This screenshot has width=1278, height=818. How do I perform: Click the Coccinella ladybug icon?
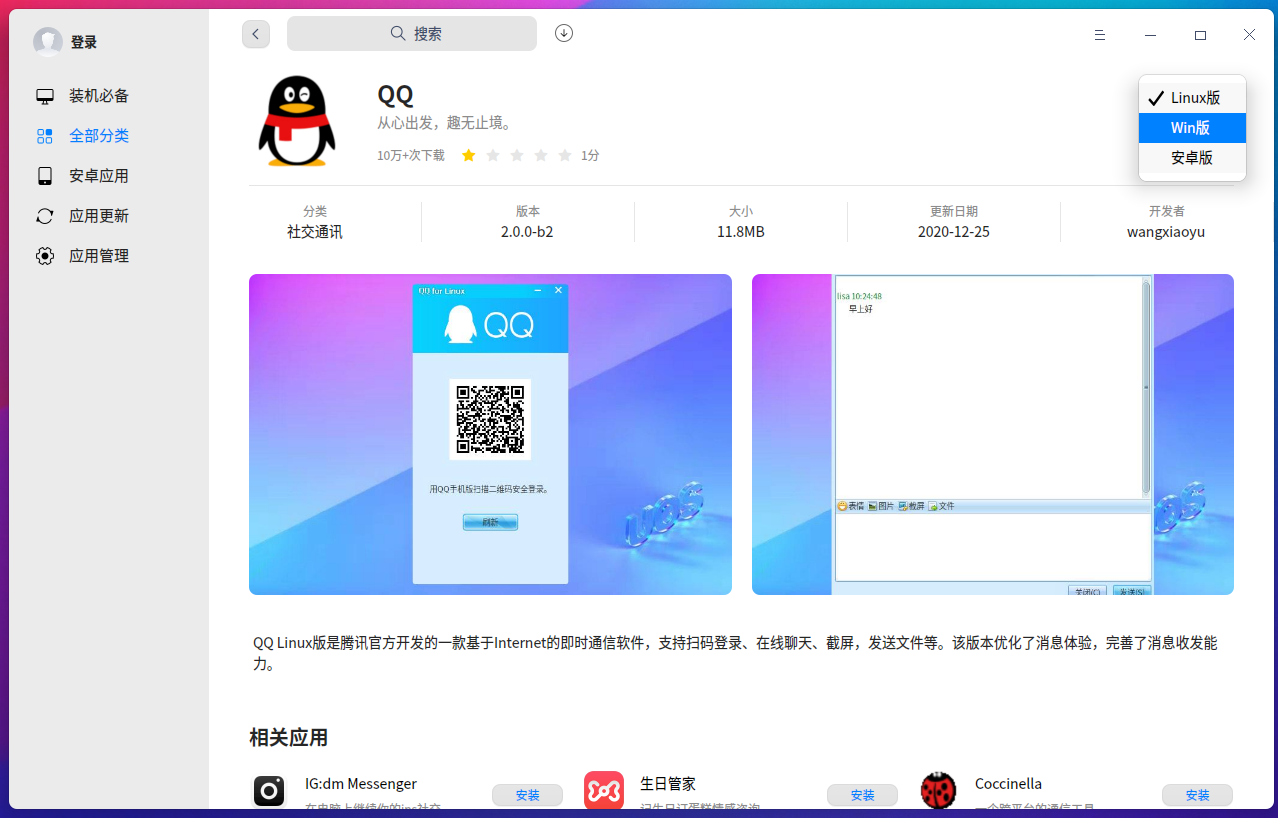click(x=939, y=791)
